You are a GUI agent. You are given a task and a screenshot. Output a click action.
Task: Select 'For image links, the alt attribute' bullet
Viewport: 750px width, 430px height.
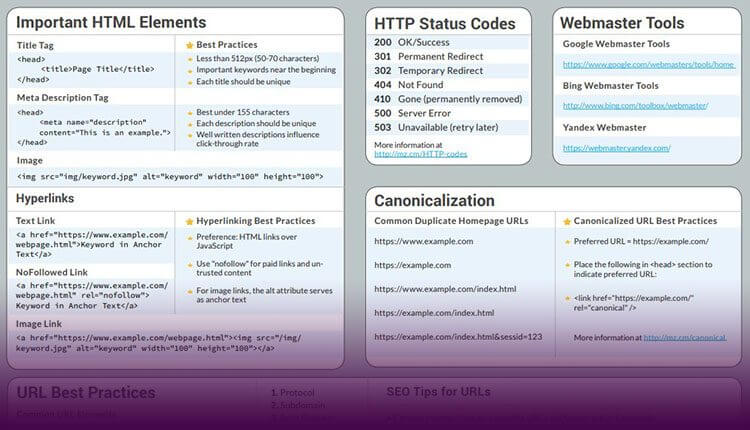[264, 295]
